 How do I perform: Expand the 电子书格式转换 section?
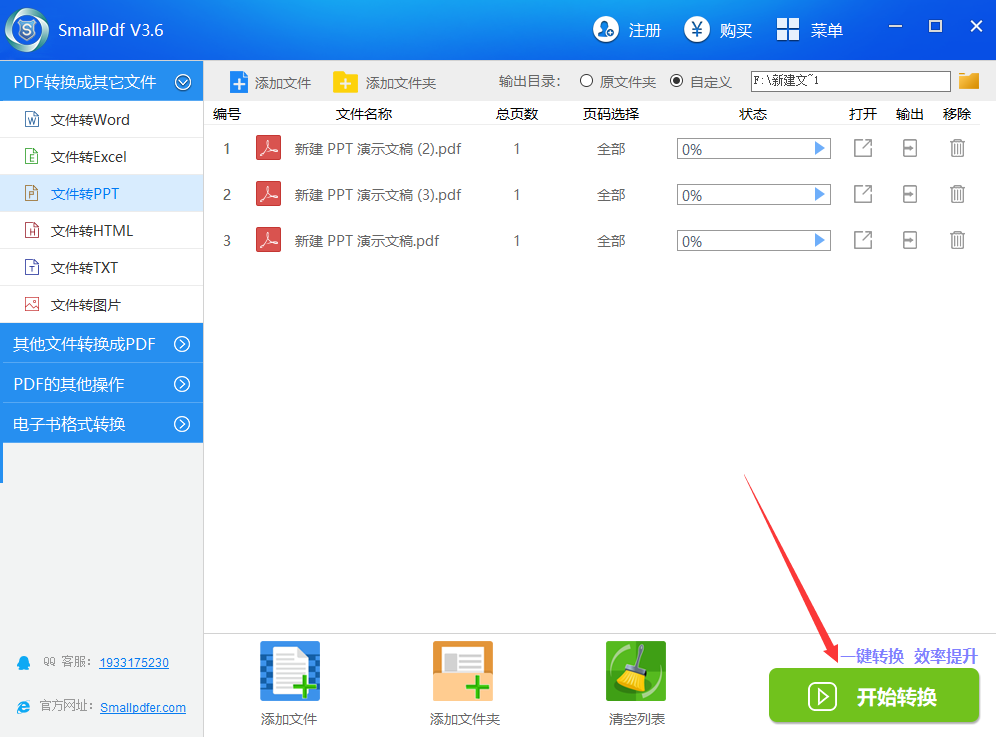[182, 424]
